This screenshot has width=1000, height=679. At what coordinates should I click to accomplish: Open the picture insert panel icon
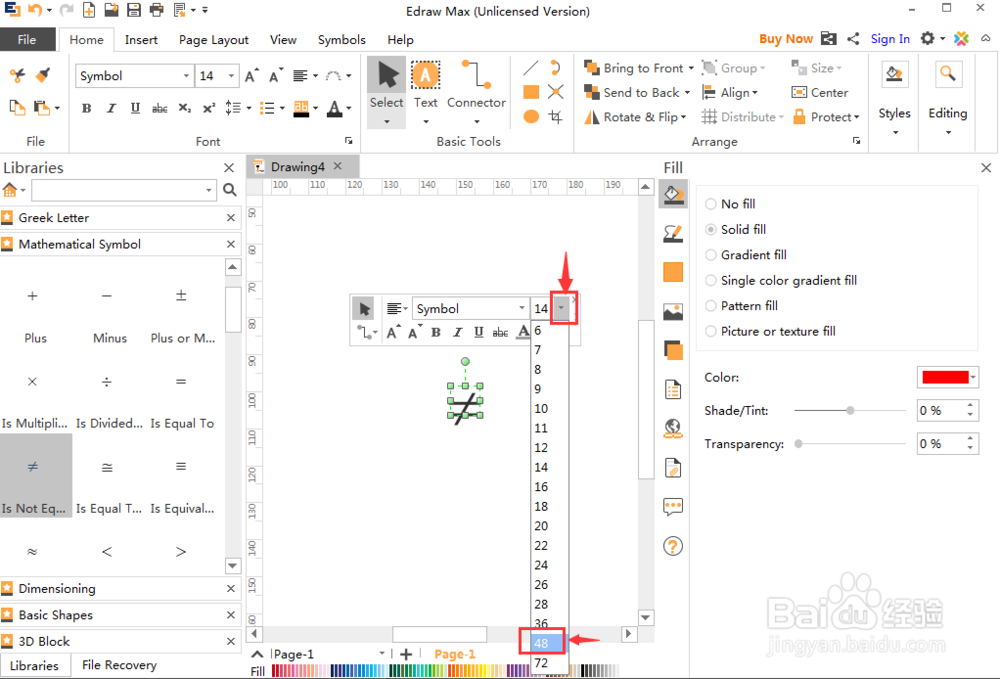673,312
